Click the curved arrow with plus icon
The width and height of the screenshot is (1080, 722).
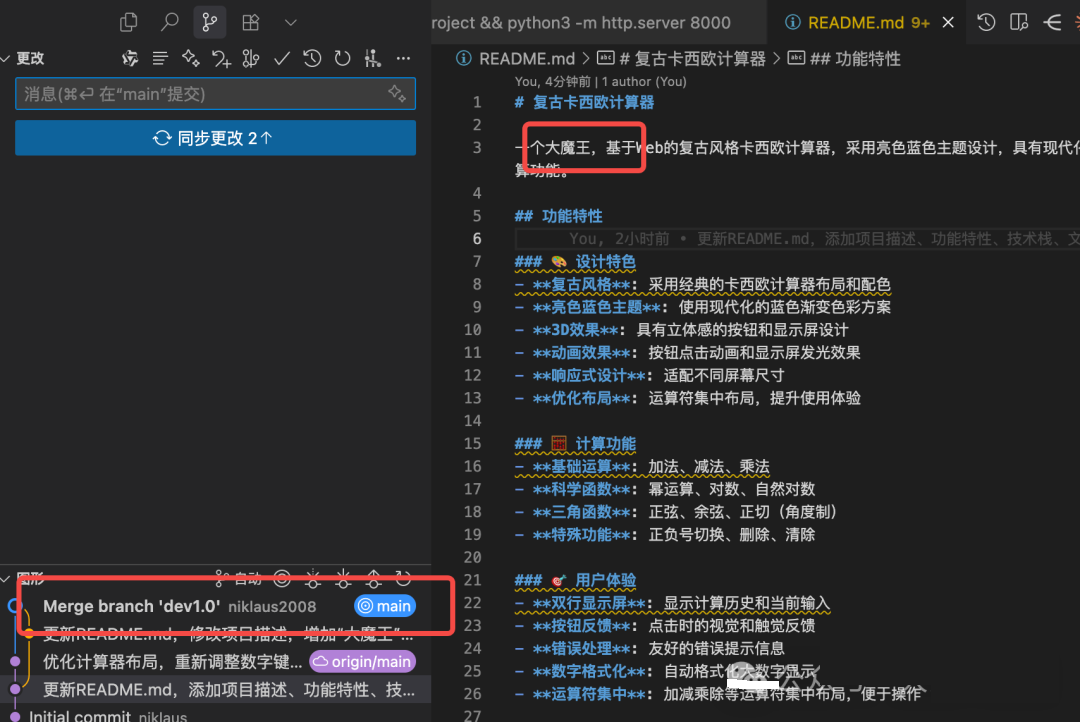point(221,59)
